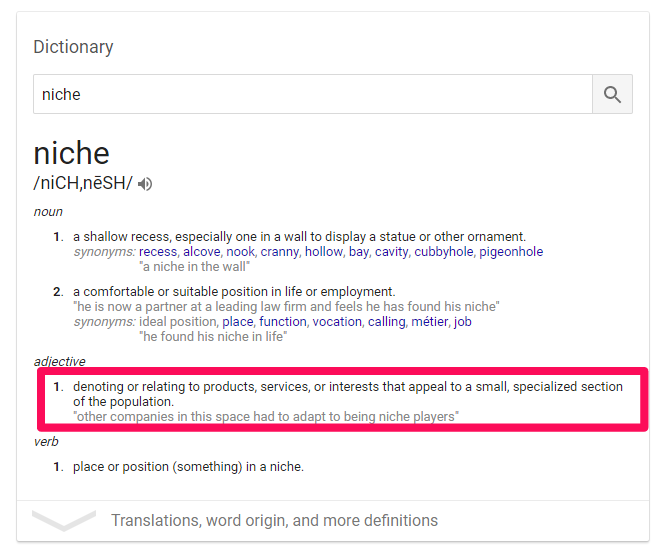This screenshot has width=657, height=547.
Task: Select the 'nook' synonym
Action: (241, 251)
